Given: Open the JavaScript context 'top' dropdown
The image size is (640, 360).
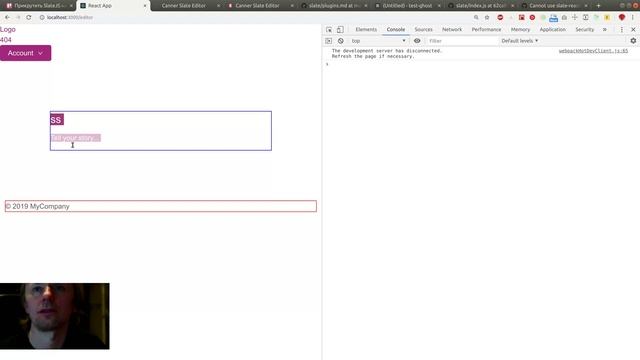Looking at the screenshot, I should tap(378, 41).
